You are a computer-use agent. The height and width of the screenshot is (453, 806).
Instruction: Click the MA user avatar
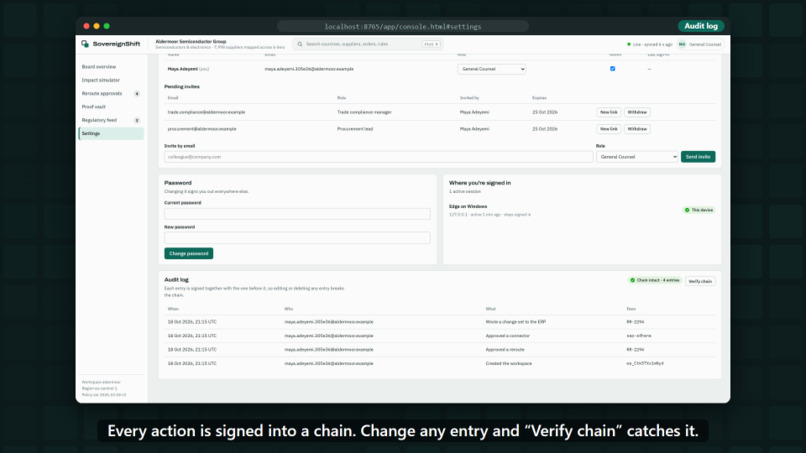point(682,44)
